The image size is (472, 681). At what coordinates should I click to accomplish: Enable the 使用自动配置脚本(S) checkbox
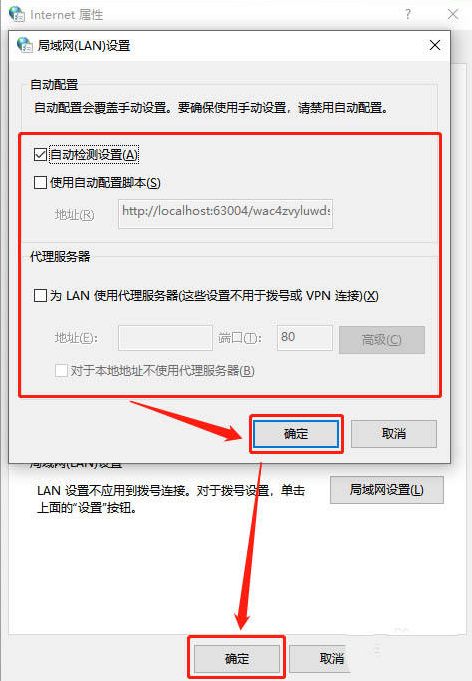coord(40,182)
